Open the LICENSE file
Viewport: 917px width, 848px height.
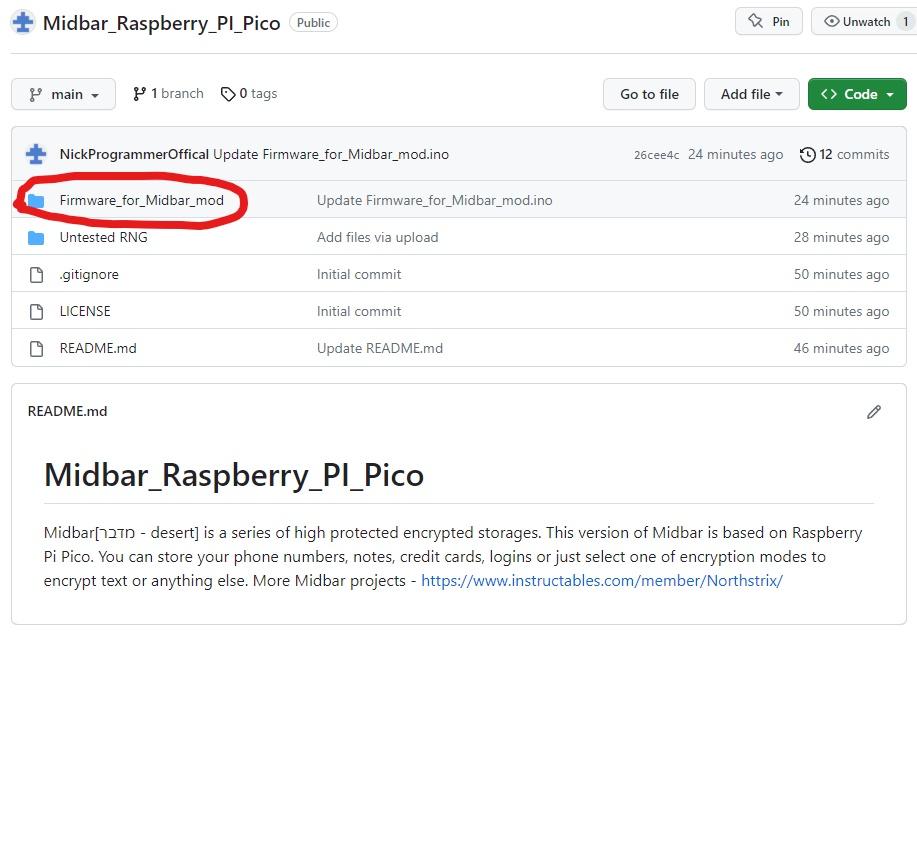click(x=85, y=311)
